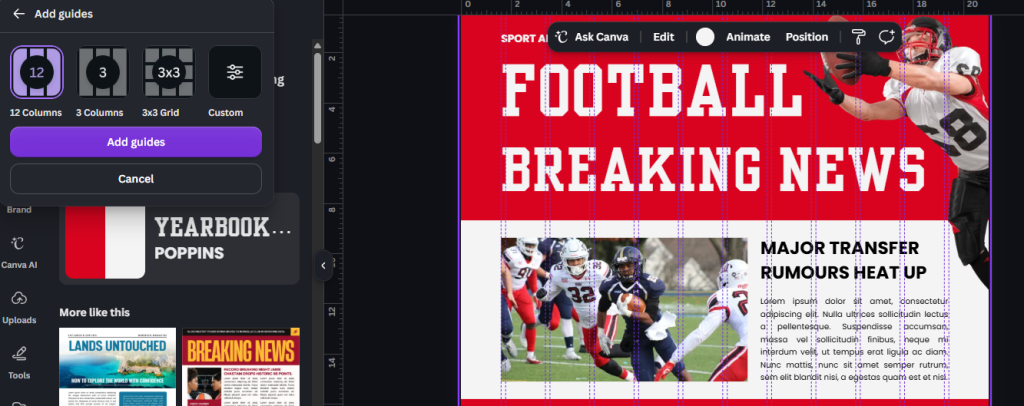Image resolution: width=1024 pixels, height=406 pixels.
Task: Select the football game photo on canvas
Action: coord(624,309)
